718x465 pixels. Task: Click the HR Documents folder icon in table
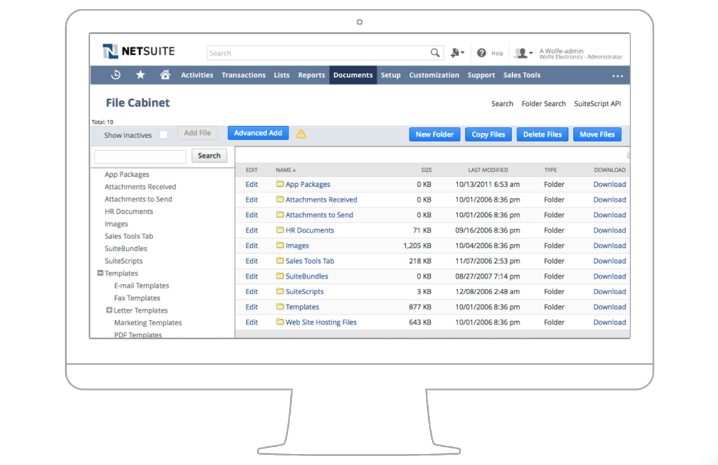[x=280, y=230]
